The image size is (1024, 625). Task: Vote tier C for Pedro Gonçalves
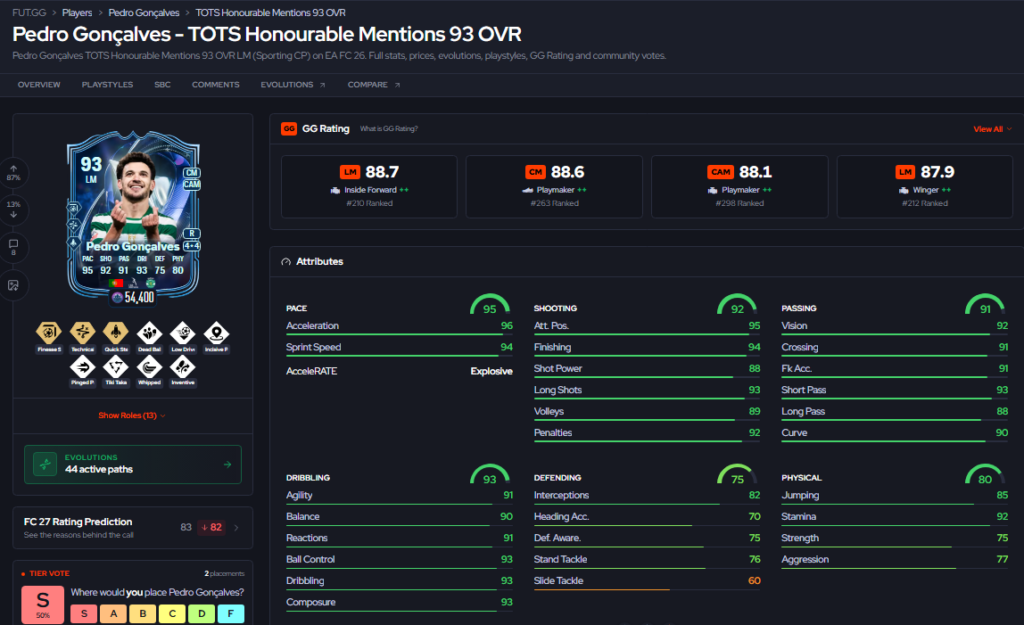(172, 613)
